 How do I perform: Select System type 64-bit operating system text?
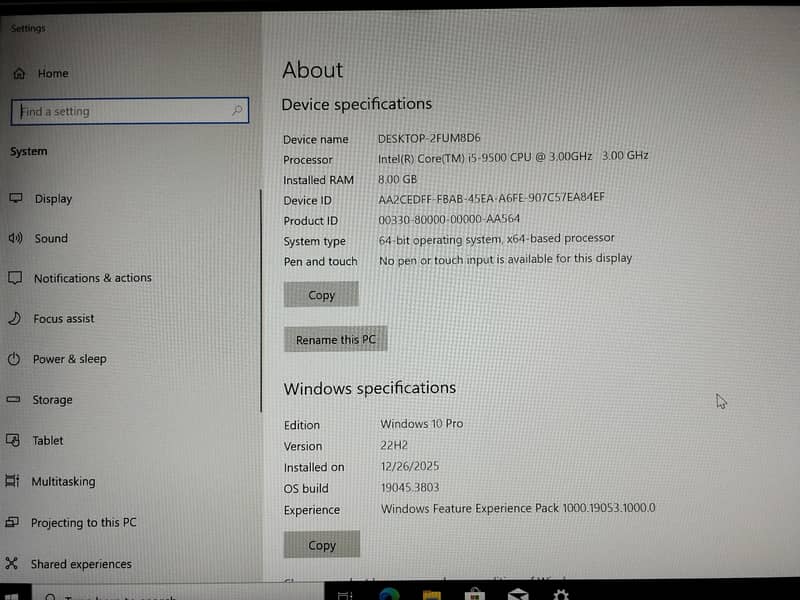pos(496,239)
